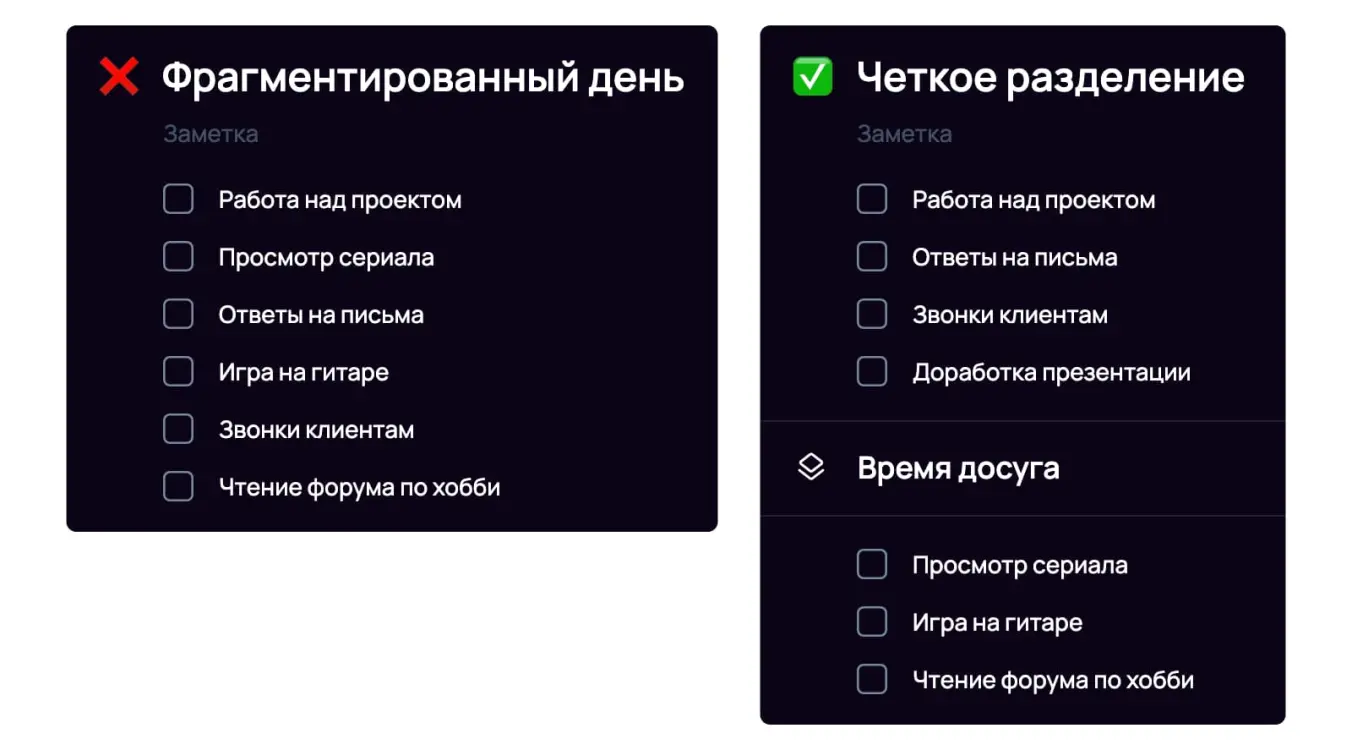Check Игра на гитаре under Время досуга
This screenshot has width=1352, height=750.
pyautogui.click(x=871, y=621)
